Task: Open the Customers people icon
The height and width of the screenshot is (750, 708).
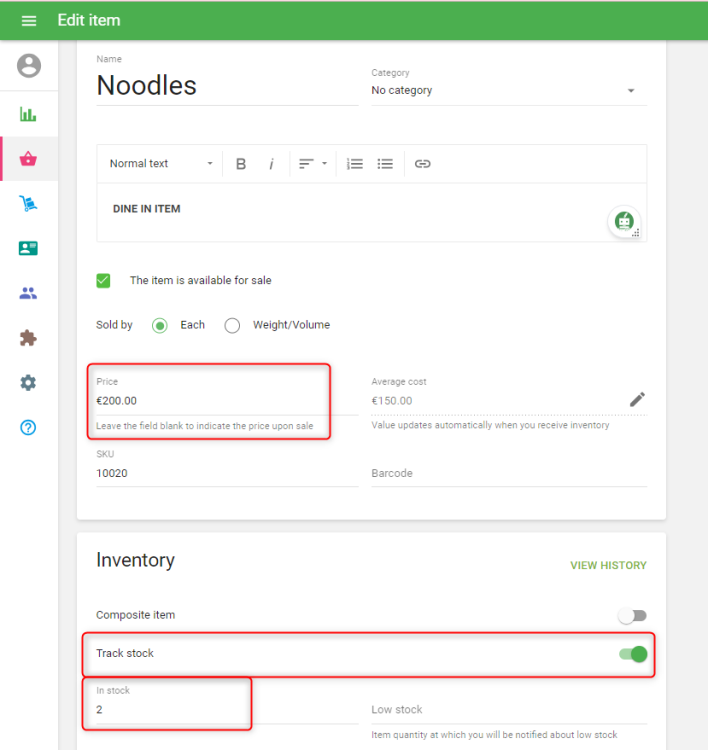Action: point(28,293)
